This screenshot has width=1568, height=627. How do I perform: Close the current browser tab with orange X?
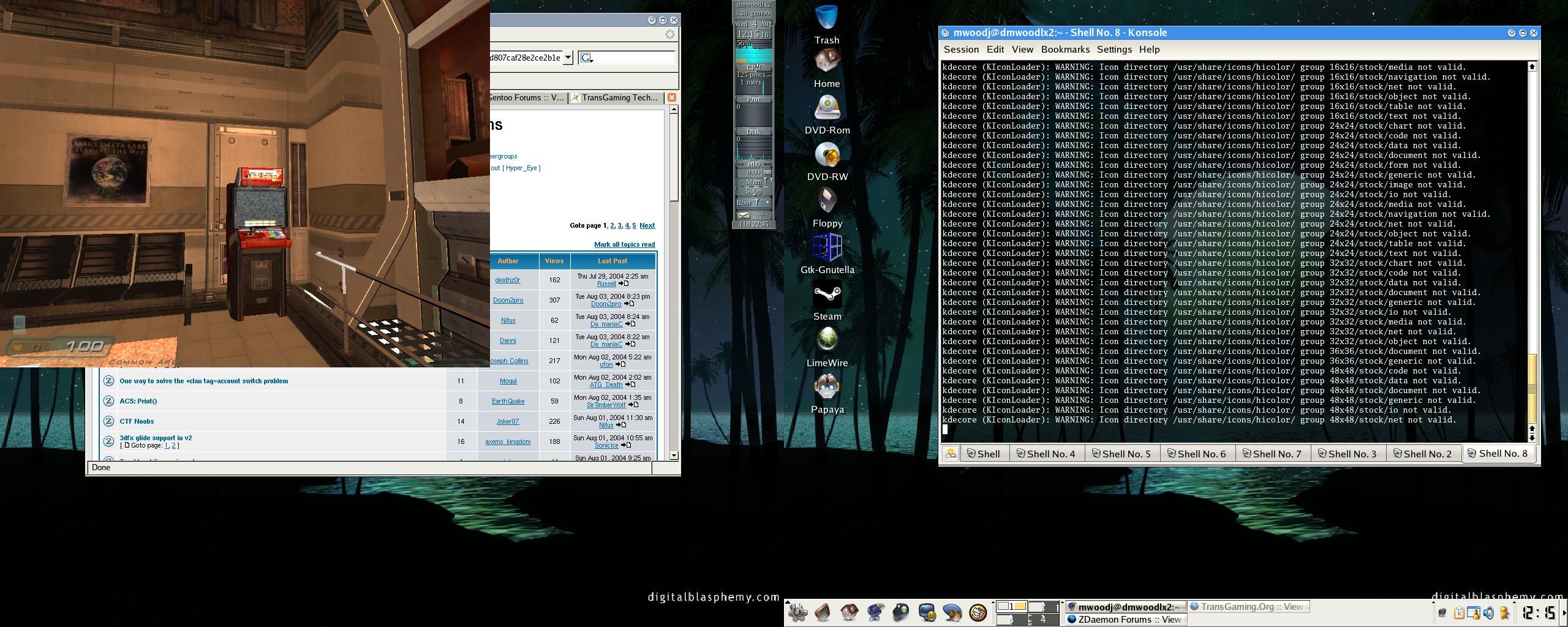[x=672, y=97]
